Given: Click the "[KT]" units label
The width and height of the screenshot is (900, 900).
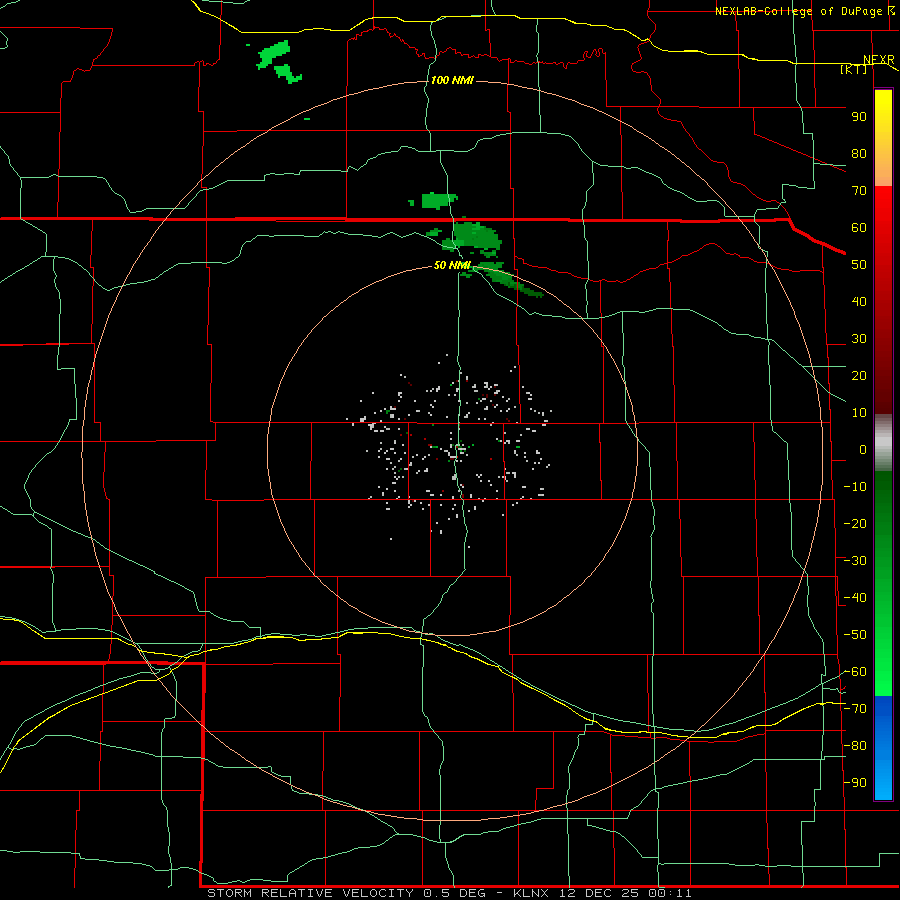Looking at the screenshot, I should click(x=854, y=69).
